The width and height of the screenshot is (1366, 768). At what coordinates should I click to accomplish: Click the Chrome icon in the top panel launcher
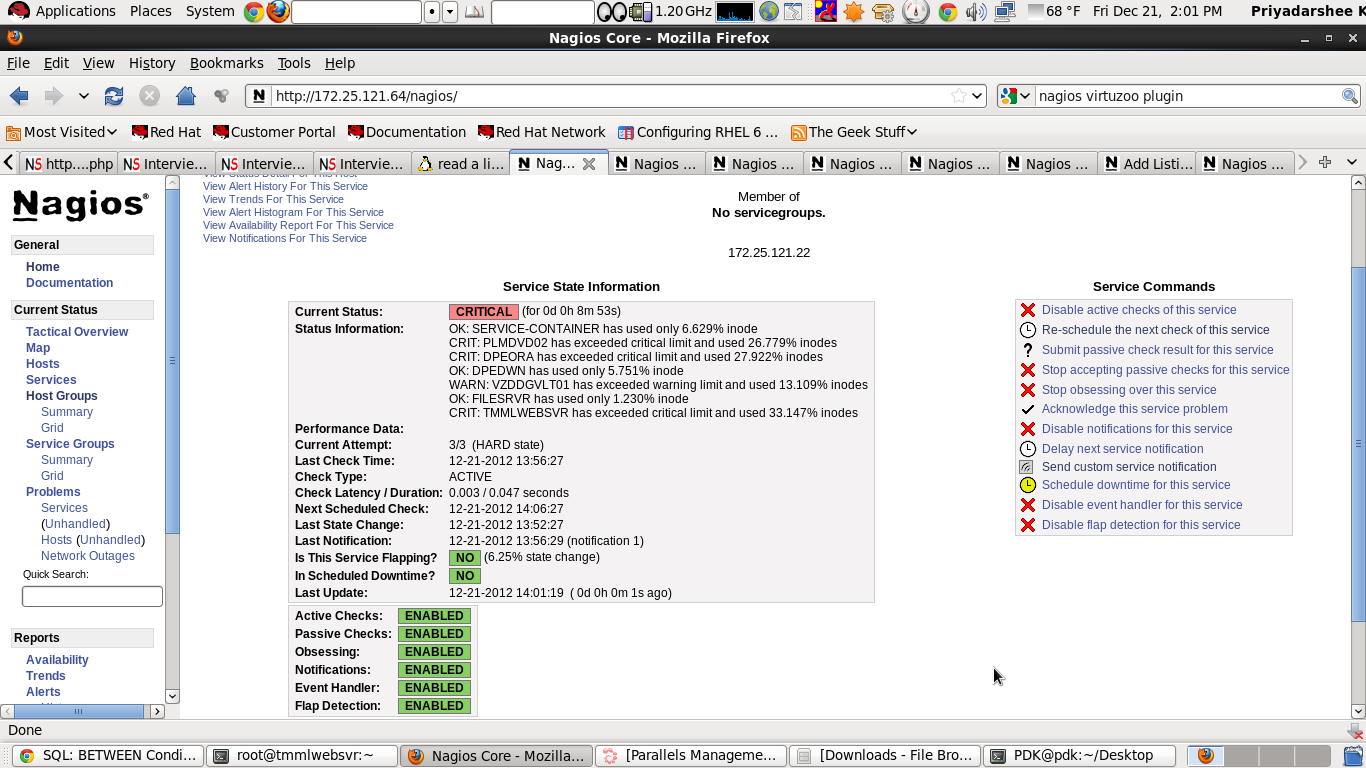(254, 12)
